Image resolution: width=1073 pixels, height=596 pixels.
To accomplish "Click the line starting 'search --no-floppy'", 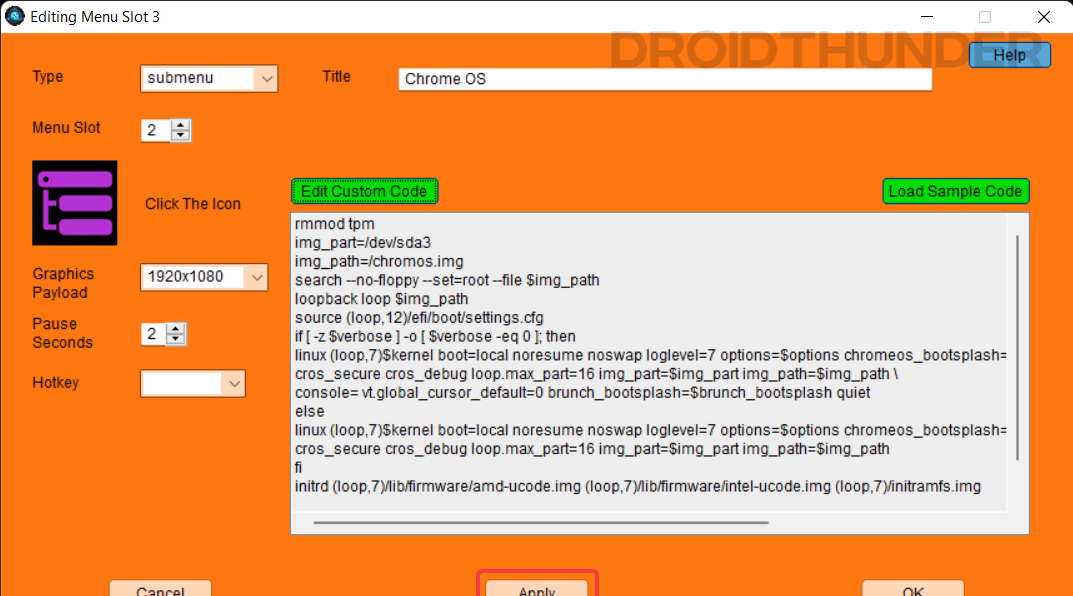I will tap(447, 281).
